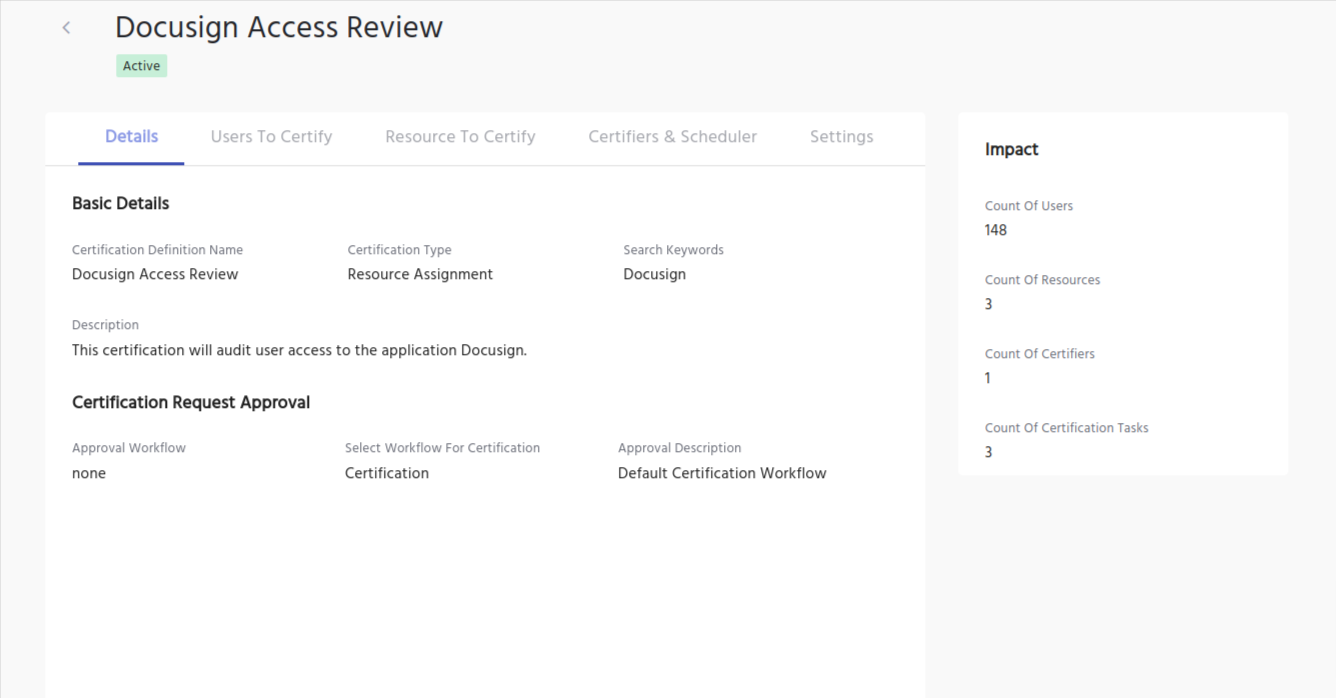This screenshot has height=698, width=1336.
Task: Go back using the left chevron arrow
Action: click(x=67, y=28)
